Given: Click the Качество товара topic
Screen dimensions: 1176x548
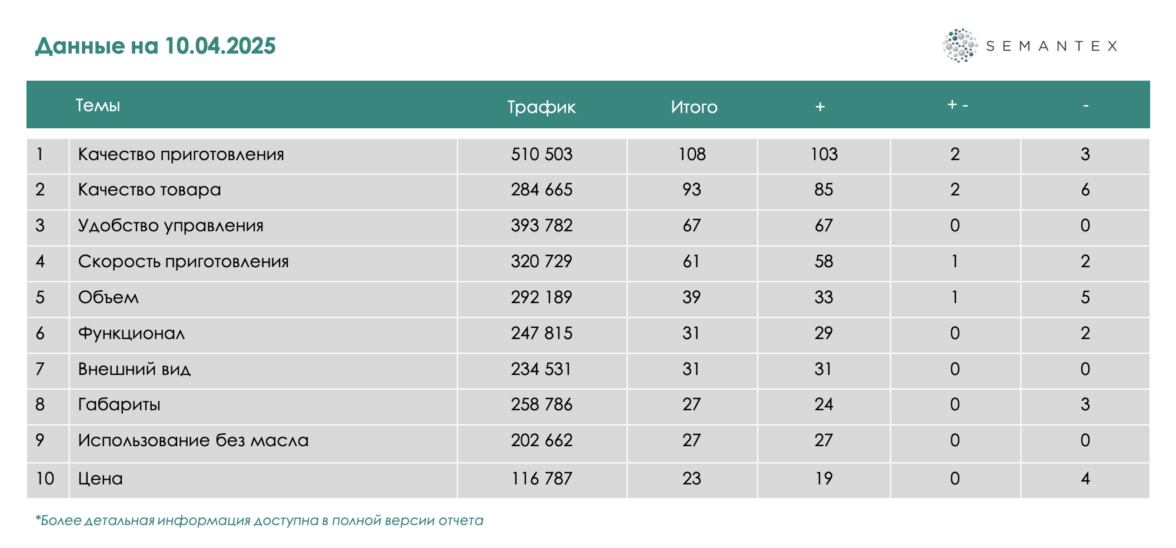Looking at the screenshot, I should (x=150, y=190).
